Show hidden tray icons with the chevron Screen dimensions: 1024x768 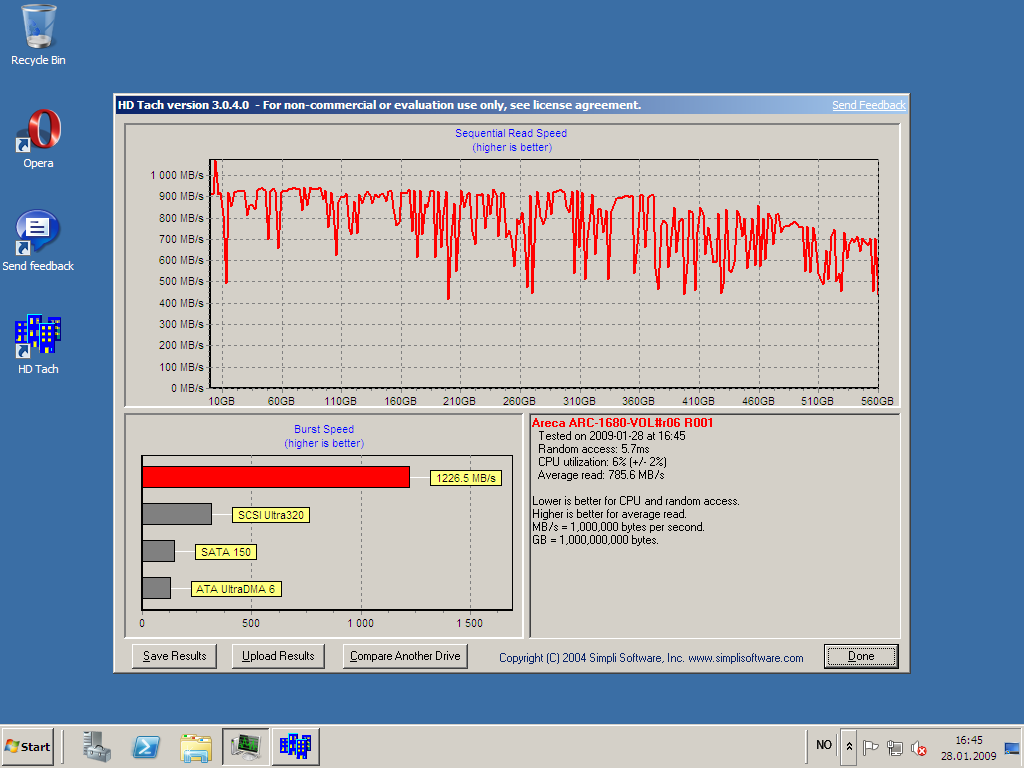pos(849,746)
